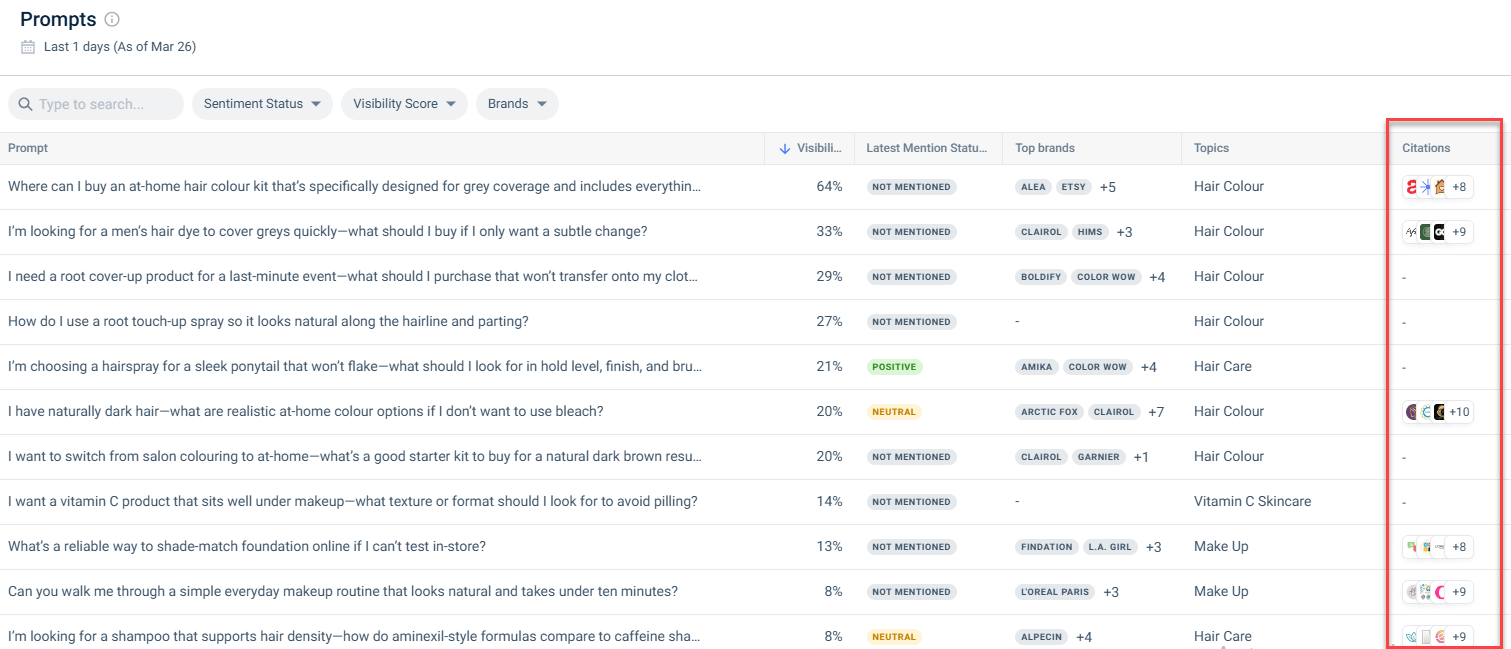Click the POSITIVE sentiment badge
The height and width of the screenshot is (649, 1511).
point(894,367)
